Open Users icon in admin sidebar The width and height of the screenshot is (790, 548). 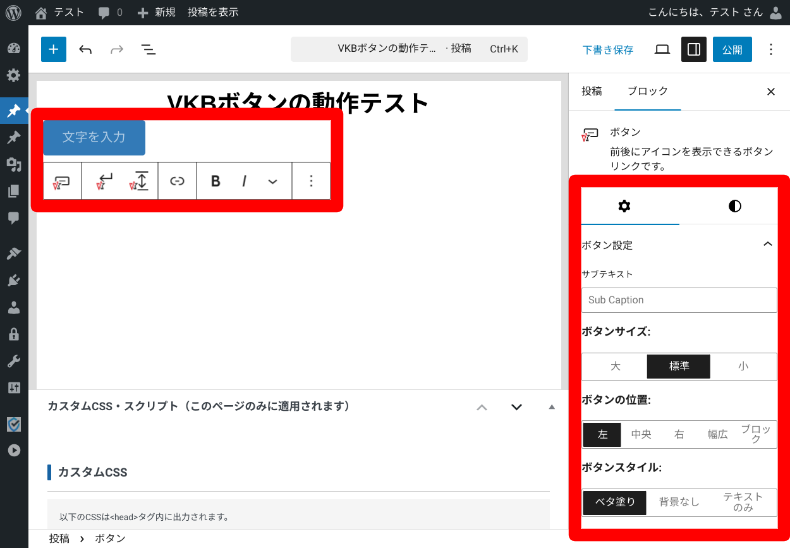(x=14, y=307)
